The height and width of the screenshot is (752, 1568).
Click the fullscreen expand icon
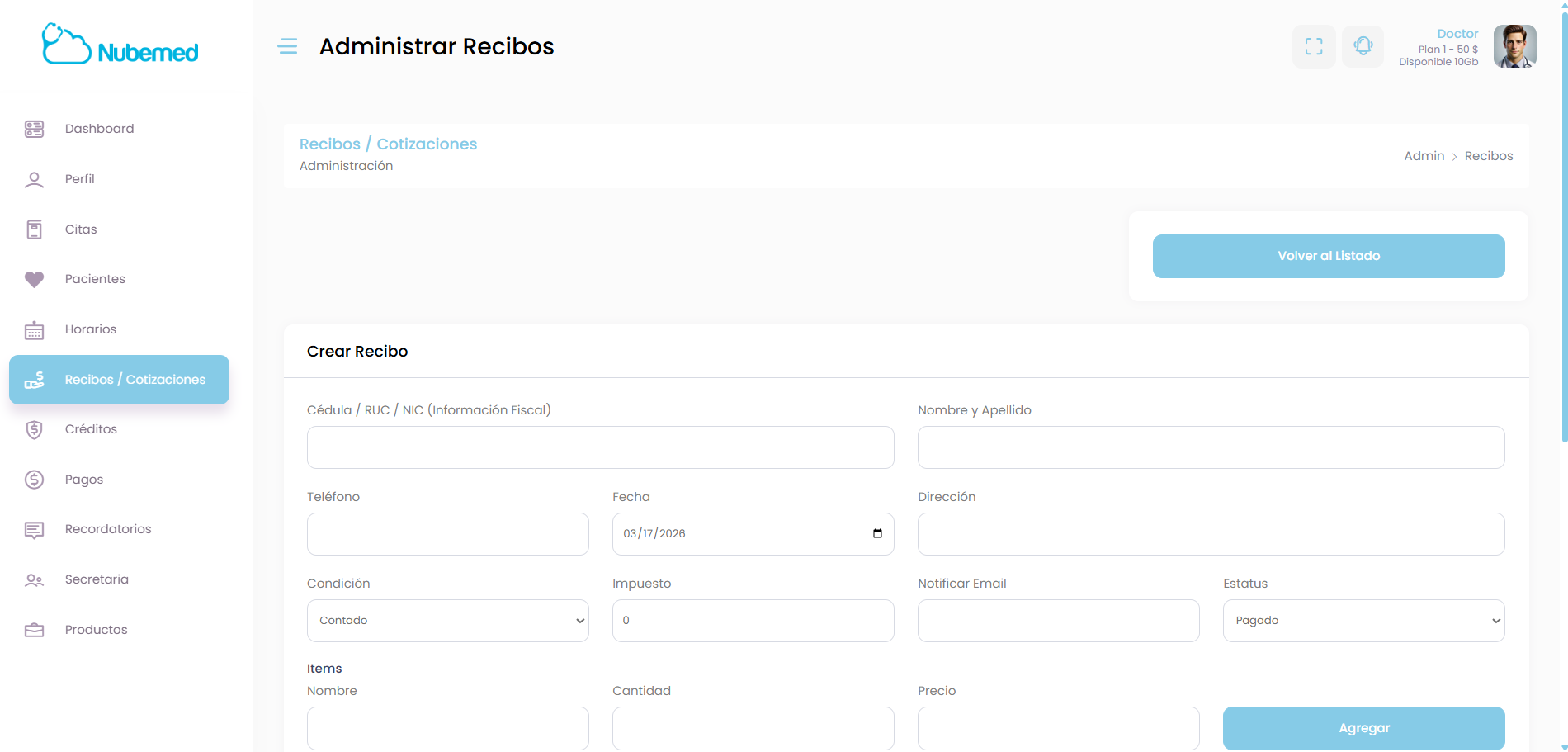click(1314, 47)
